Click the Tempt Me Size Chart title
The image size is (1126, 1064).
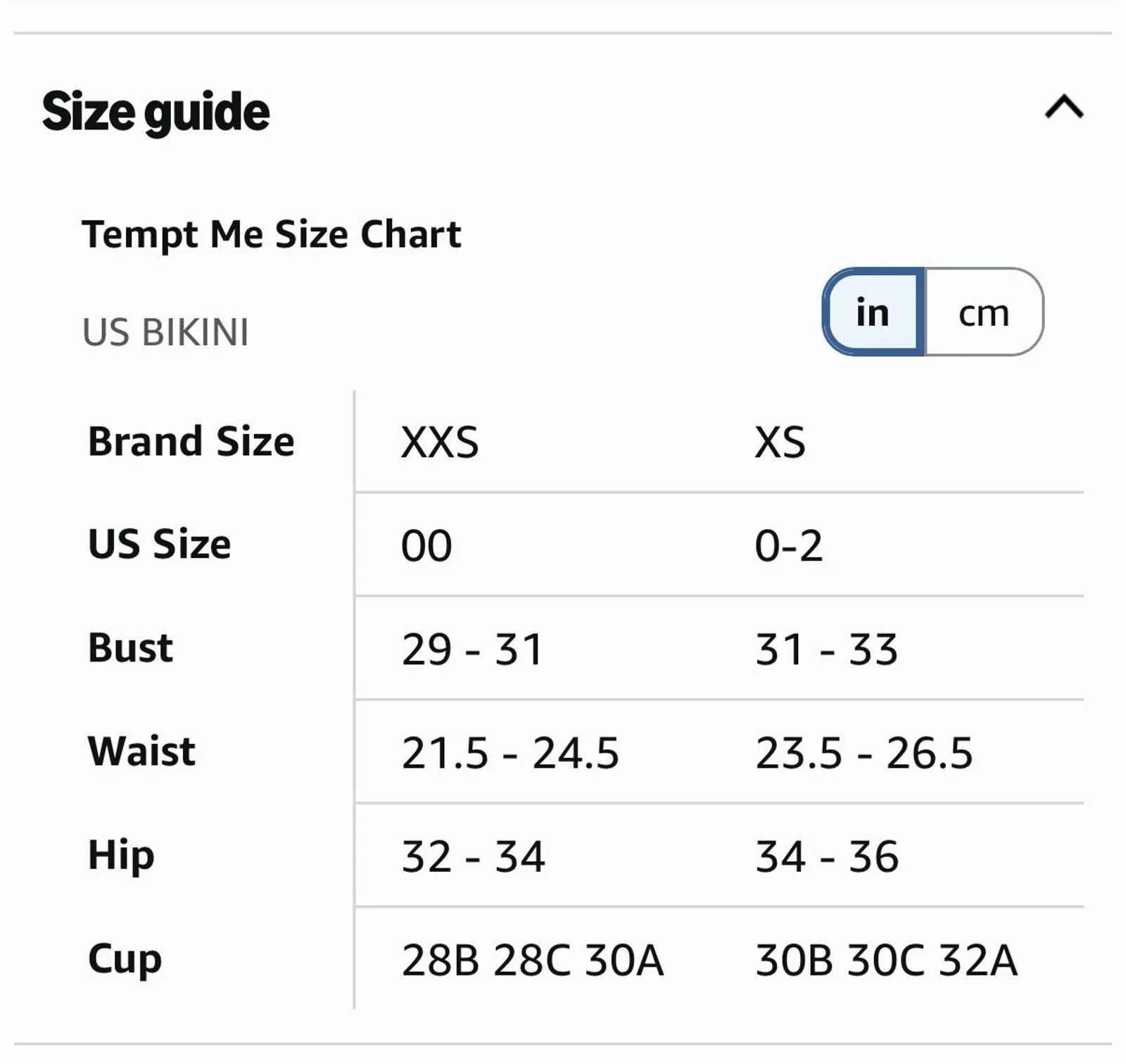coord(272,236)
